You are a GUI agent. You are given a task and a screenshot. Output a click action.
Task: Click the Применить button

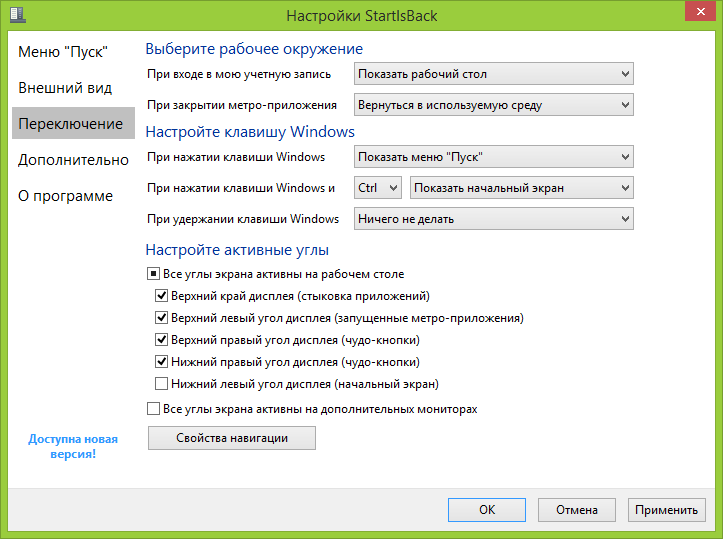(x=666, y=509)
